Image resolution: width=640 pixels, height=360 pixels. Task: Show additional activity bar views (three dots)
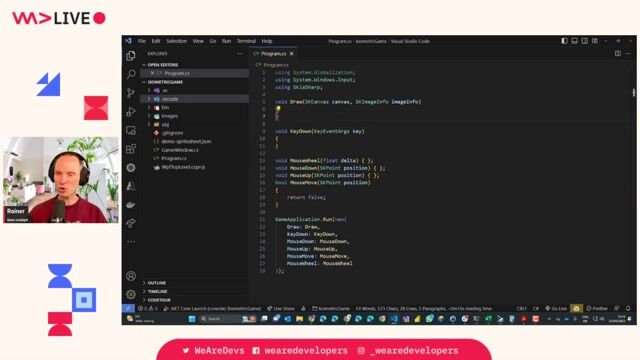131,242
